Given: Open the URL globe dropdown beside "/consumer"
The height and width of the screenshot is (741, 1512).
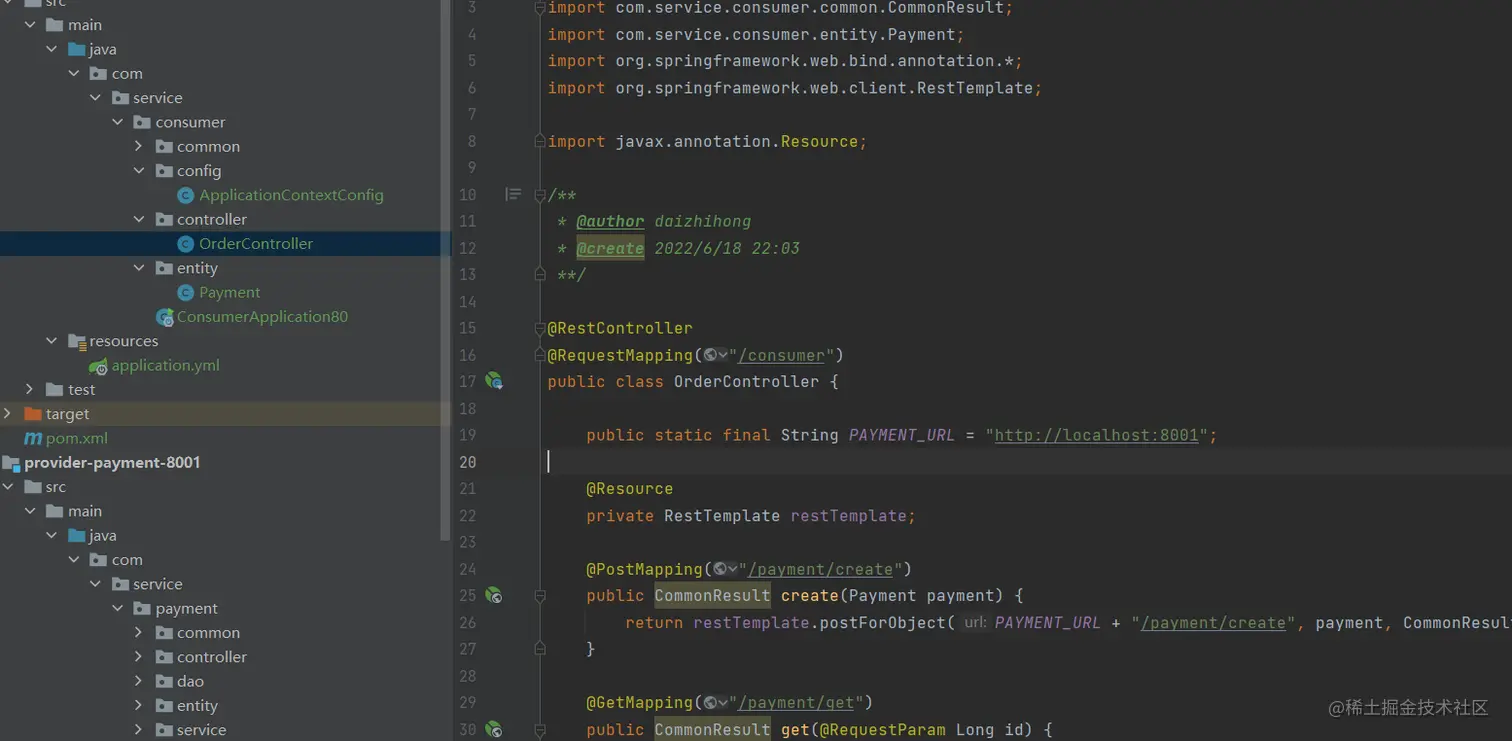Looking at the screenshot, I should click(715, 355).
